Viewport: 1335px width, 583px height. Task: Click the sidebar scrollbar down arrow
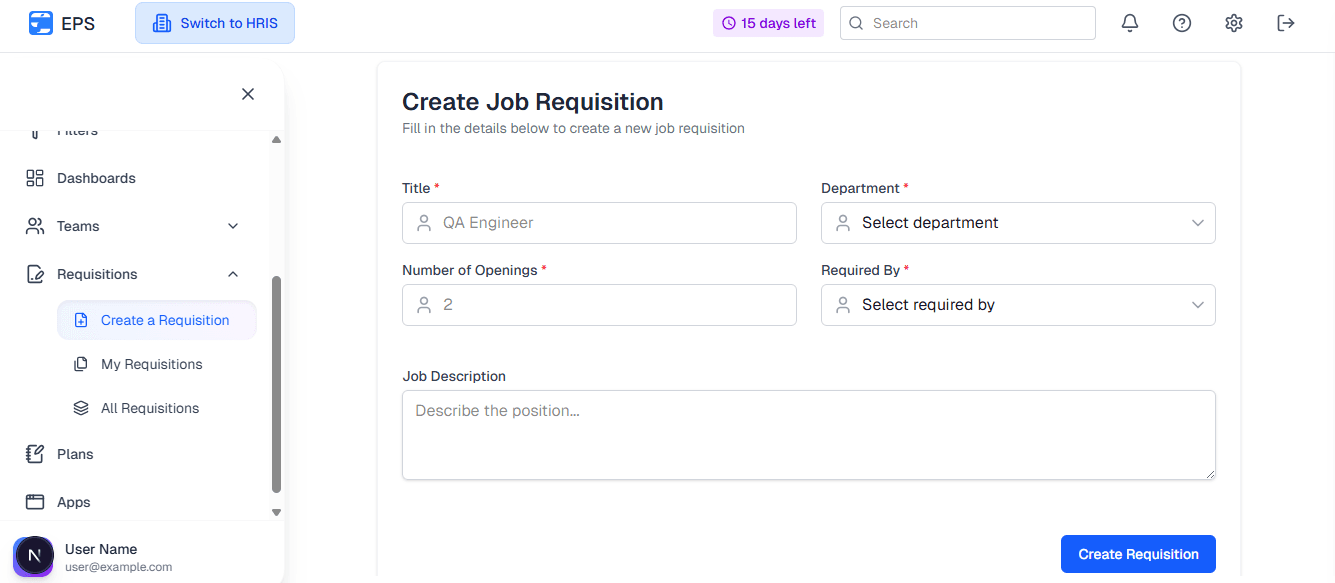[x=277, y=512]
